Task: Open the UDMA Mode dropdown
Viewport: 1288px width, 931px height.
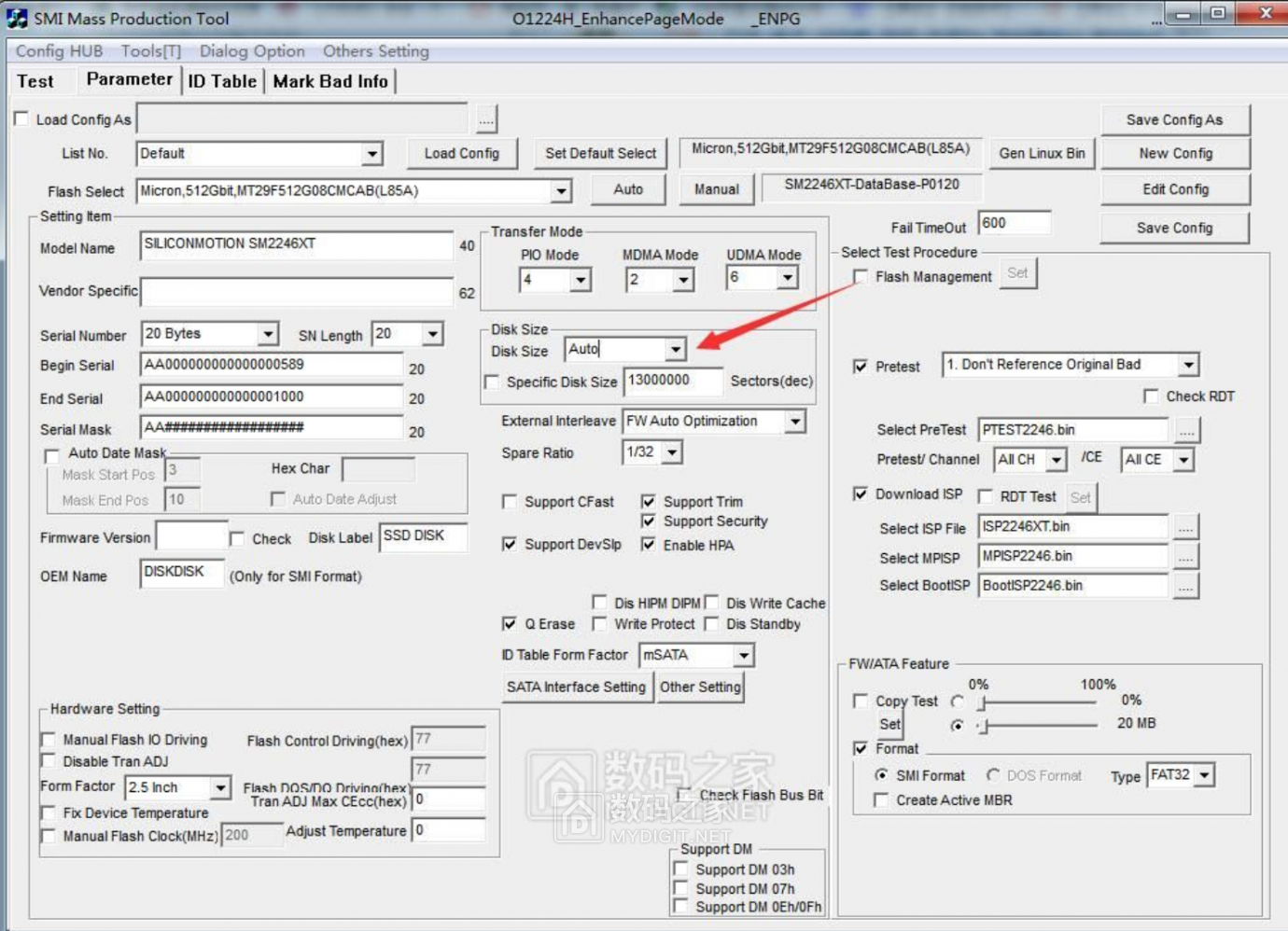Action: point(788,277)
